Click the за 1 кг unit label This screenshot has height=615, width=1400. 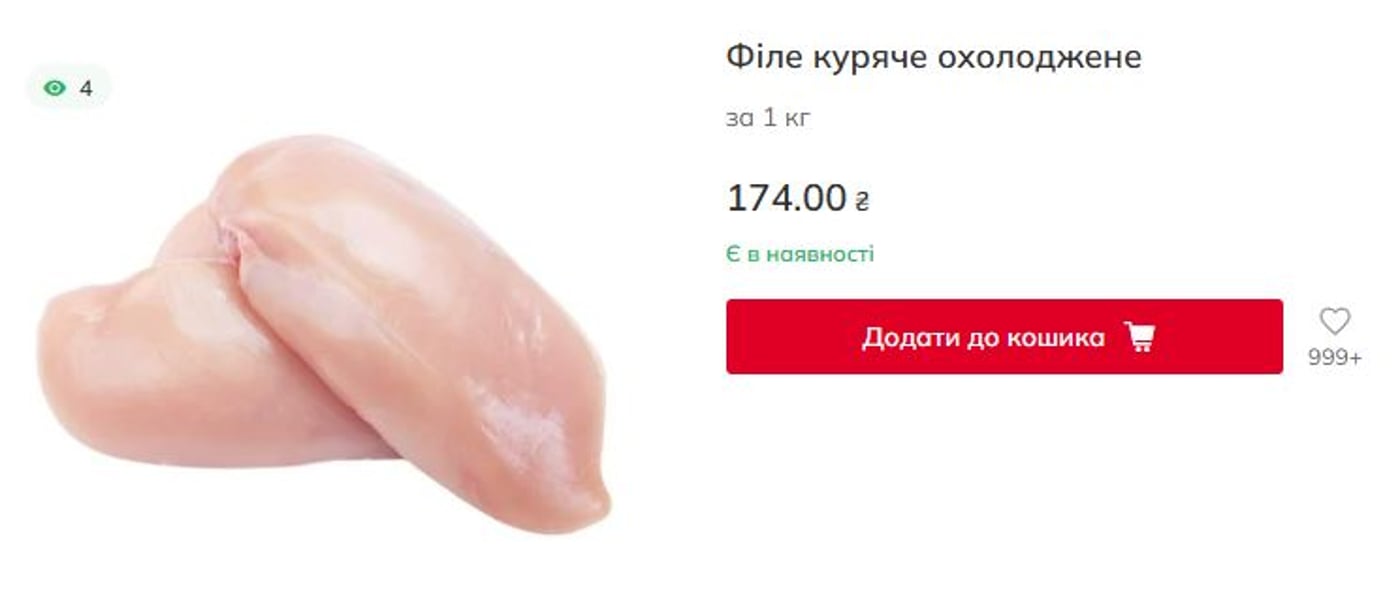point(768,118)
